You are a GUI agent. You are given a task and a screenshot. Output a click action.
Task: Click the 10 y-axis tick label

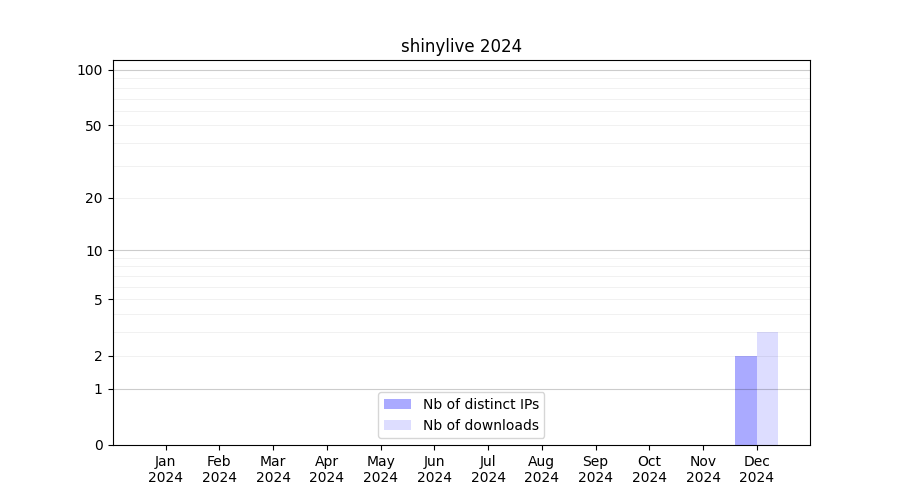click(x=93, y=251)
